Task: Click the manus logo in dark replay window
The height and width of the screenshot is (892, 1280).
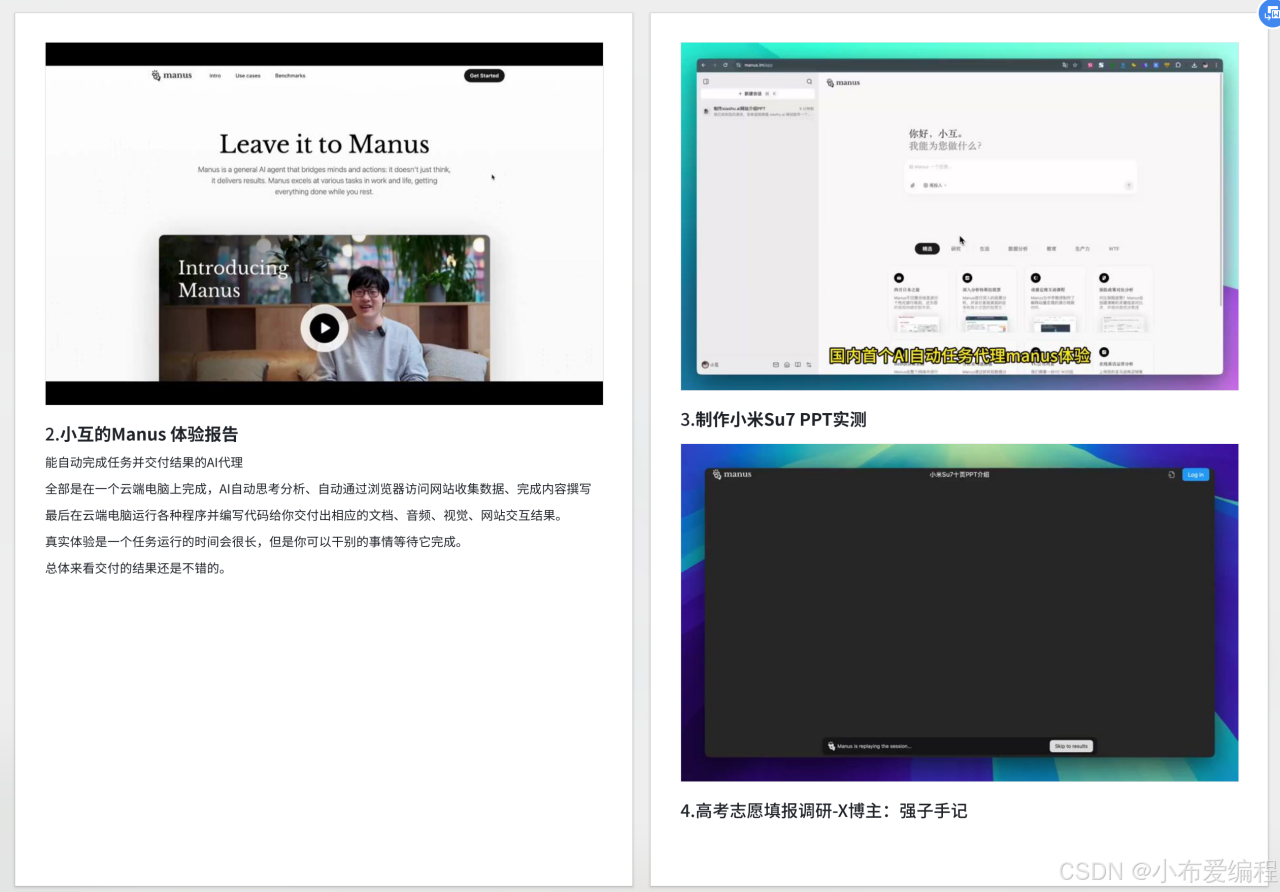Action: [x=732, y=474]
